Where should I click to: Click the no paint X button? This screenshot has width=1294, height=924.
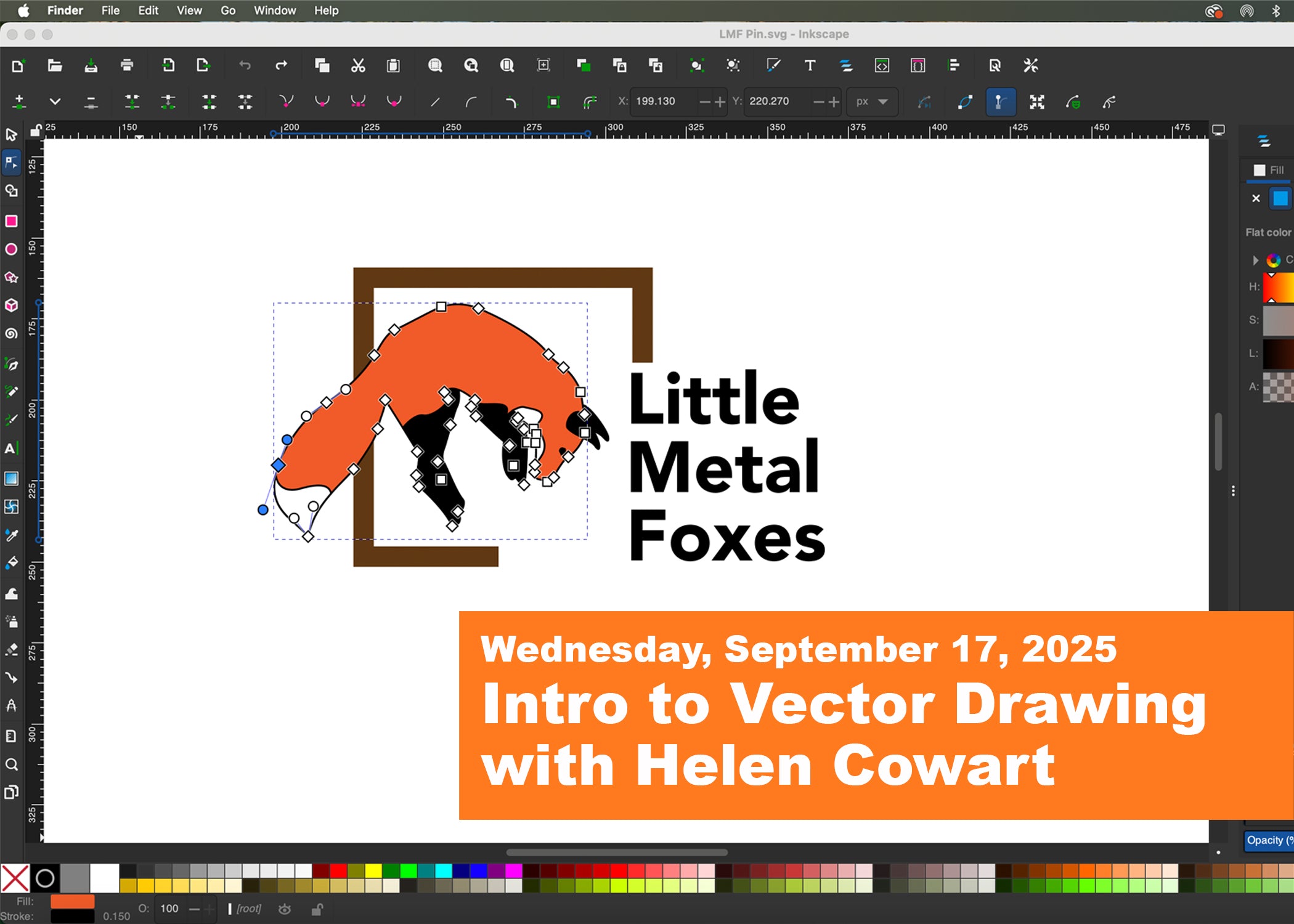[x=1256, y=198]
